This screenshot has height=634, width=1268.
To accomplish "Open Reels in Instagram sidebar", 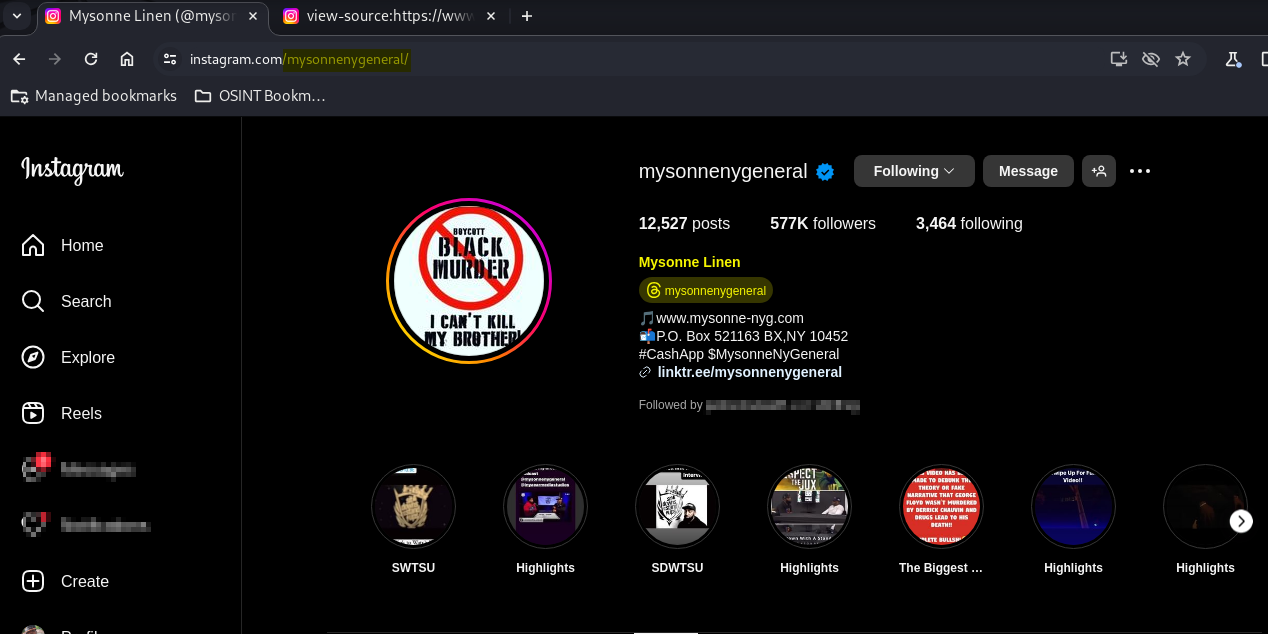I will click(x=62, y=413).
